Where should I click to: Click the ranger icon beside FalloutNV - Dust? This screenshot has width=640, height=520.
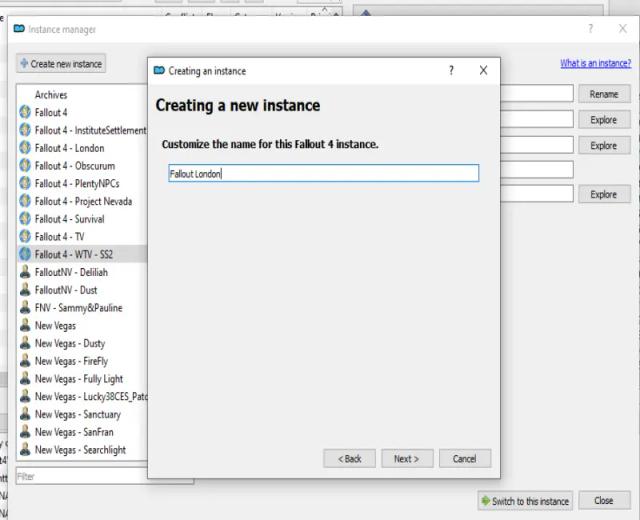[x=25, y=290]
